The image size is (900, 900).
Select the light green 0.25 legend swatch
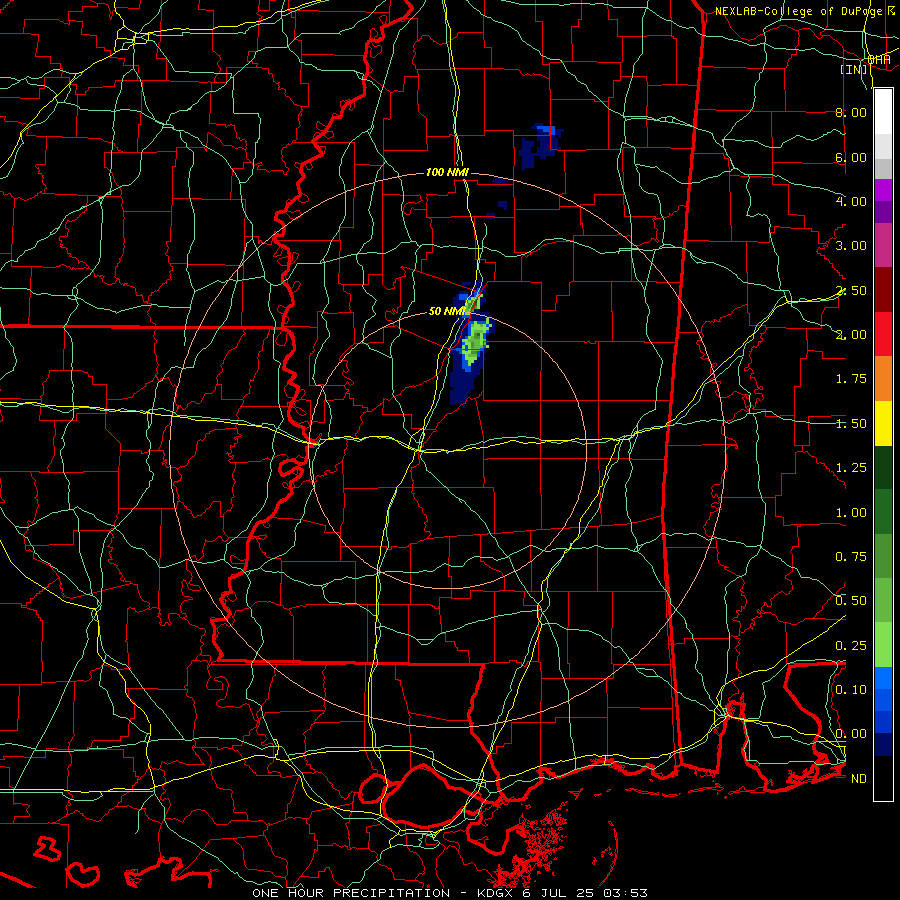[x=883, y=645]
